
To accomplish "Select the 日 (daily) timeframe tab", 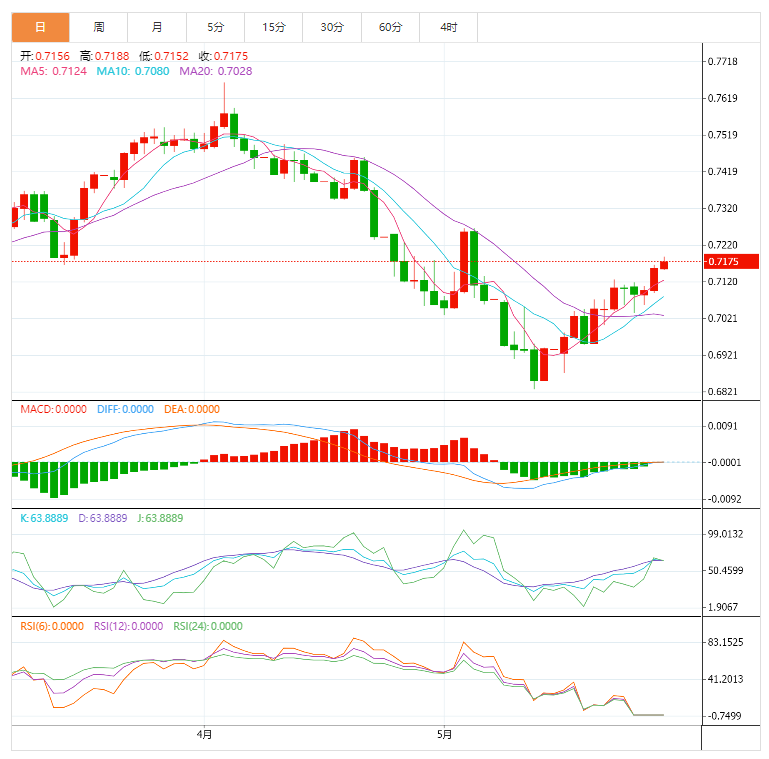I will tap(41, 27).
